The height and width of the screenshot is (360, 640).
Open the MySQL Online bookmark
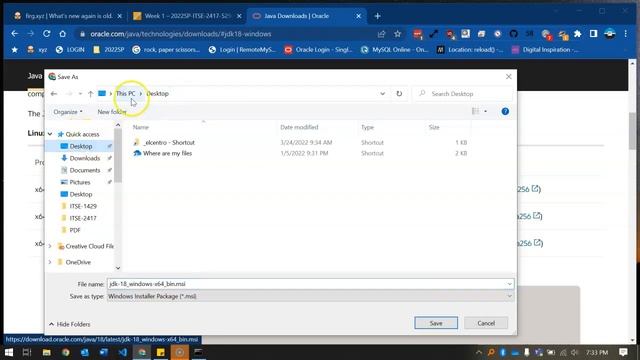395,50
